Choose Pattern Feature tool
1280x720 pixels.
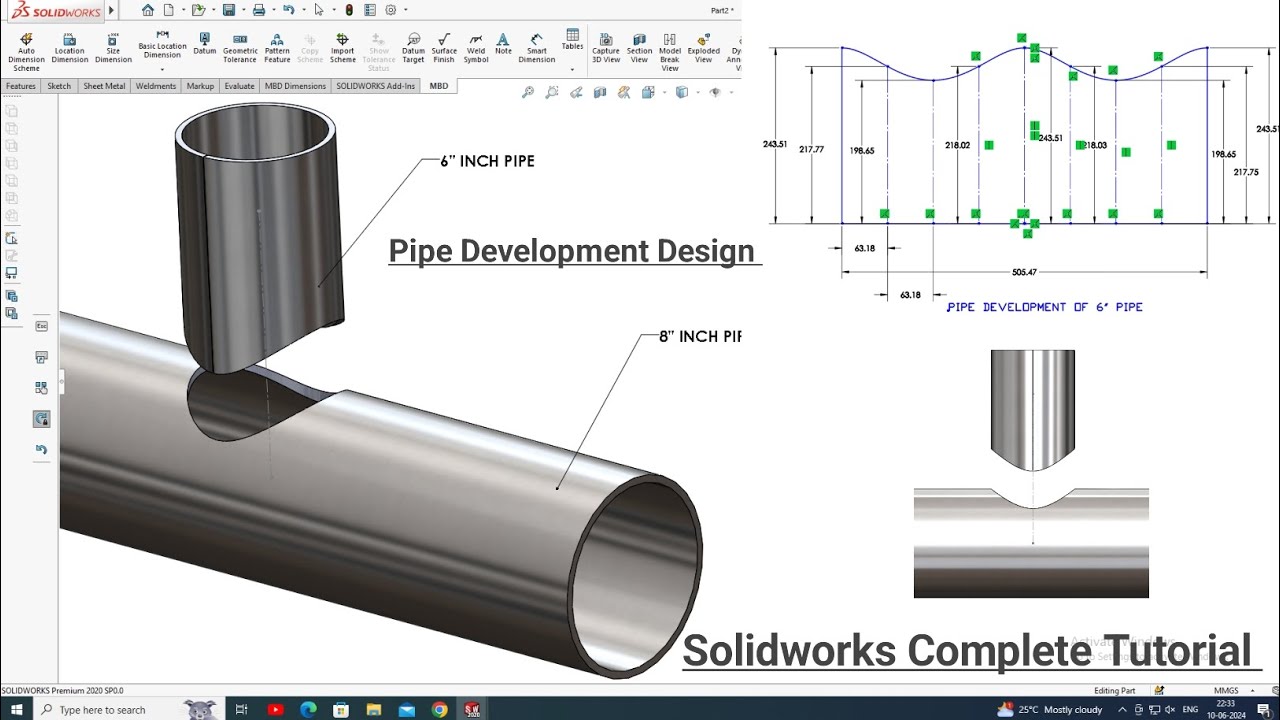pyautogui.click(x=277, y=48)
